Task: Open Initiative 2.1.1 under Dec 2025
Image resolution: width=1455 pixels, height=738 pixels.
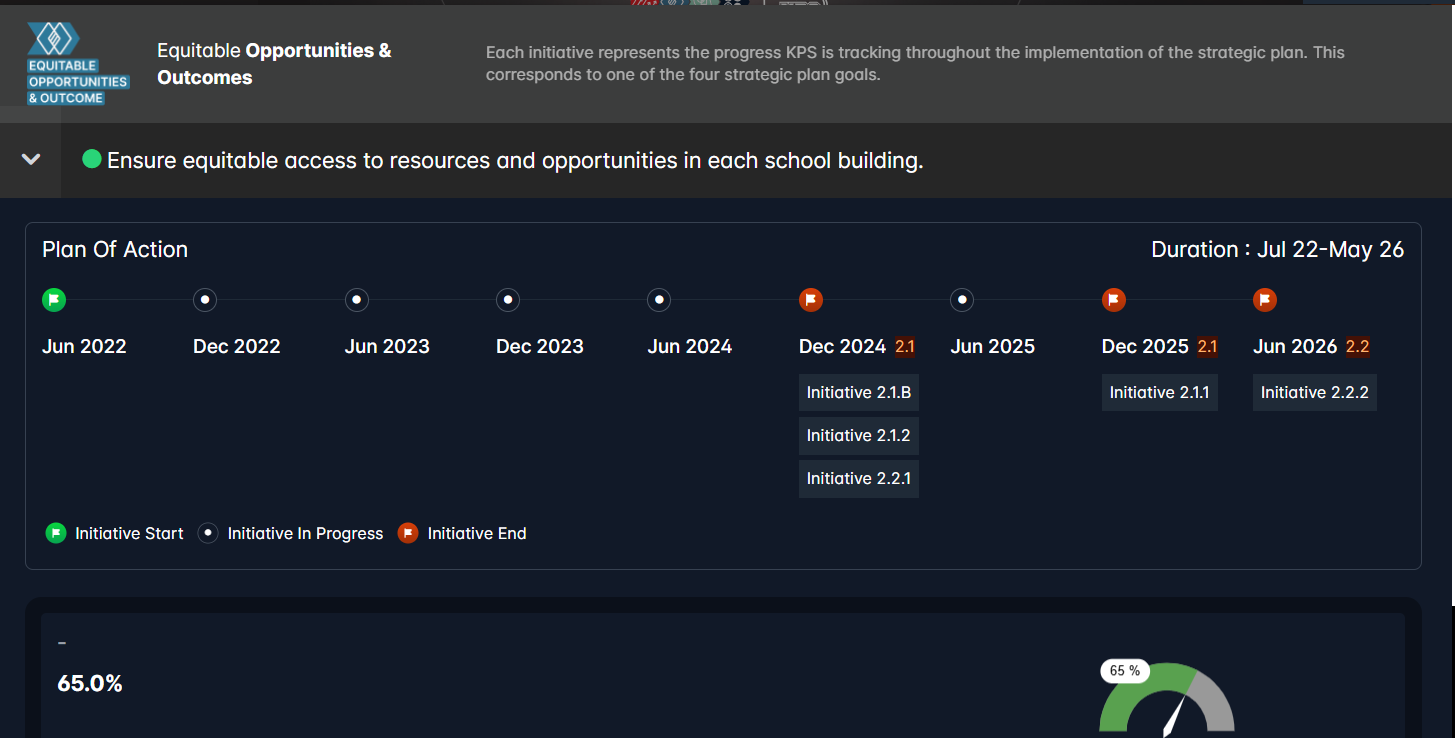Action: tap(1159, 392)
